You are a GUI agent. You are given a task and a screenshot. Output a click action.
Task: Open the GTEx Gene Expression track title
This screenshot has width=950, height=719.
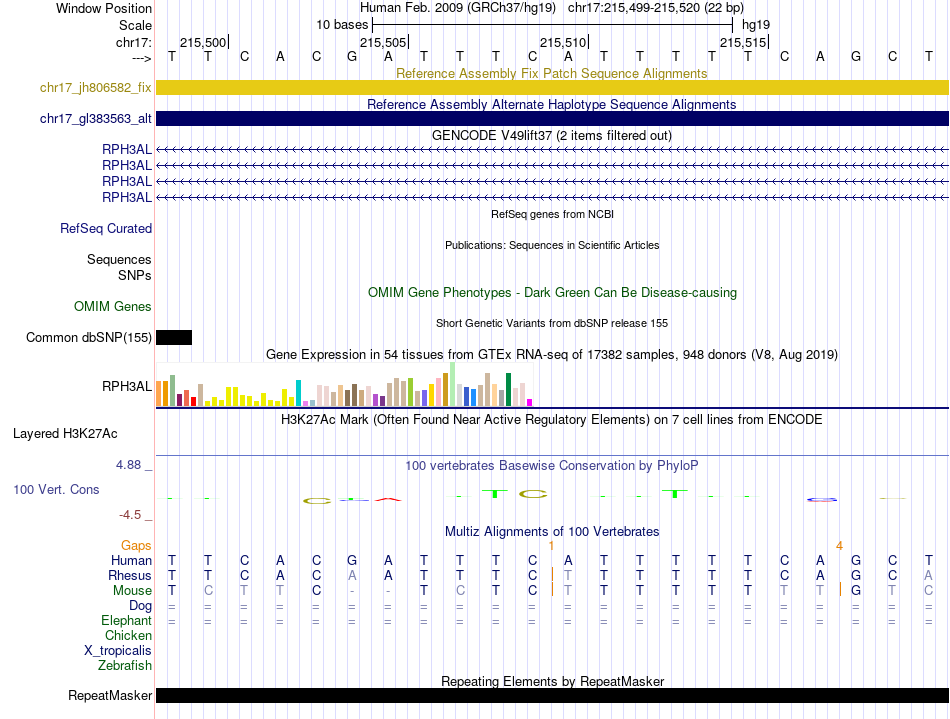click(552, 354)
